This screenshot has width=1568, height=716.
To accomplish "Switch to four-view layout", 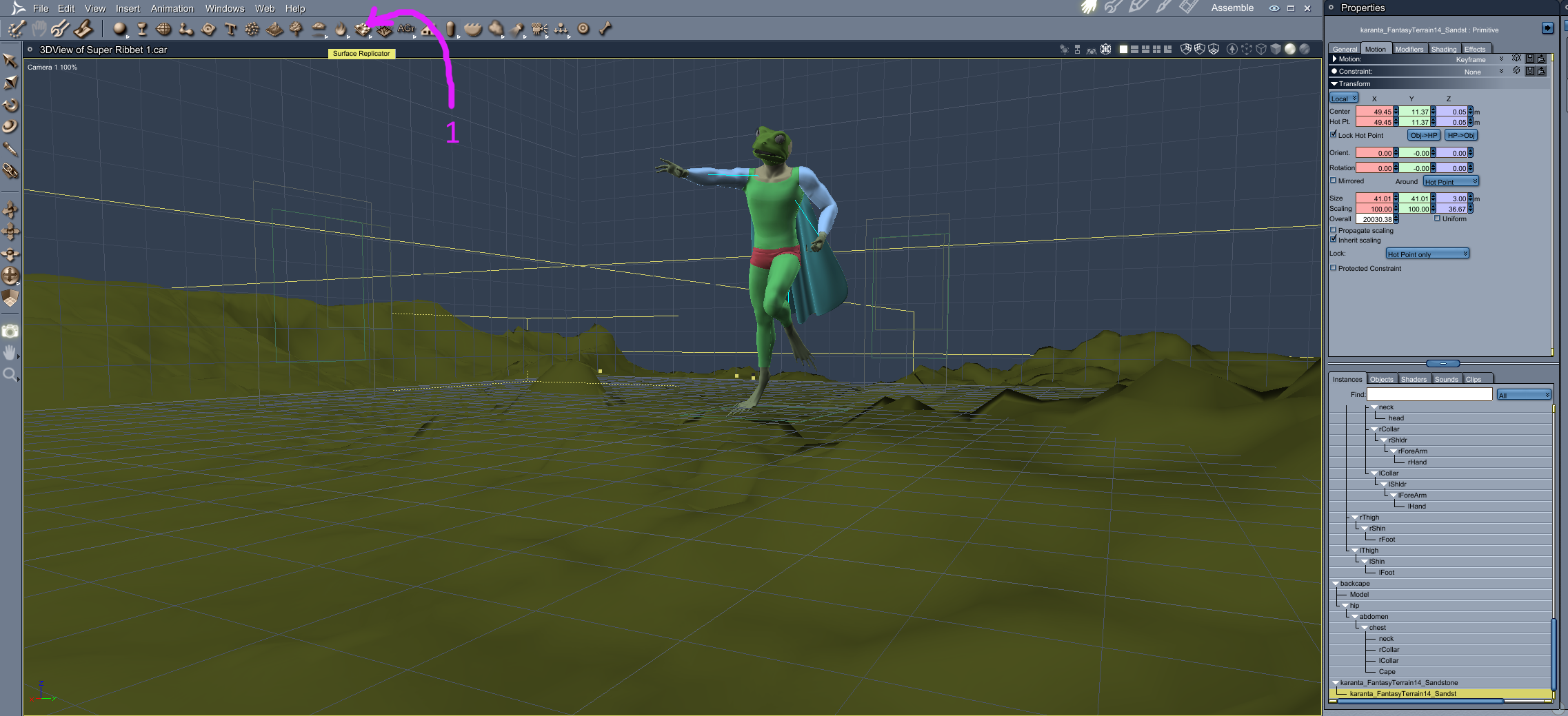I will (1156, 49).
